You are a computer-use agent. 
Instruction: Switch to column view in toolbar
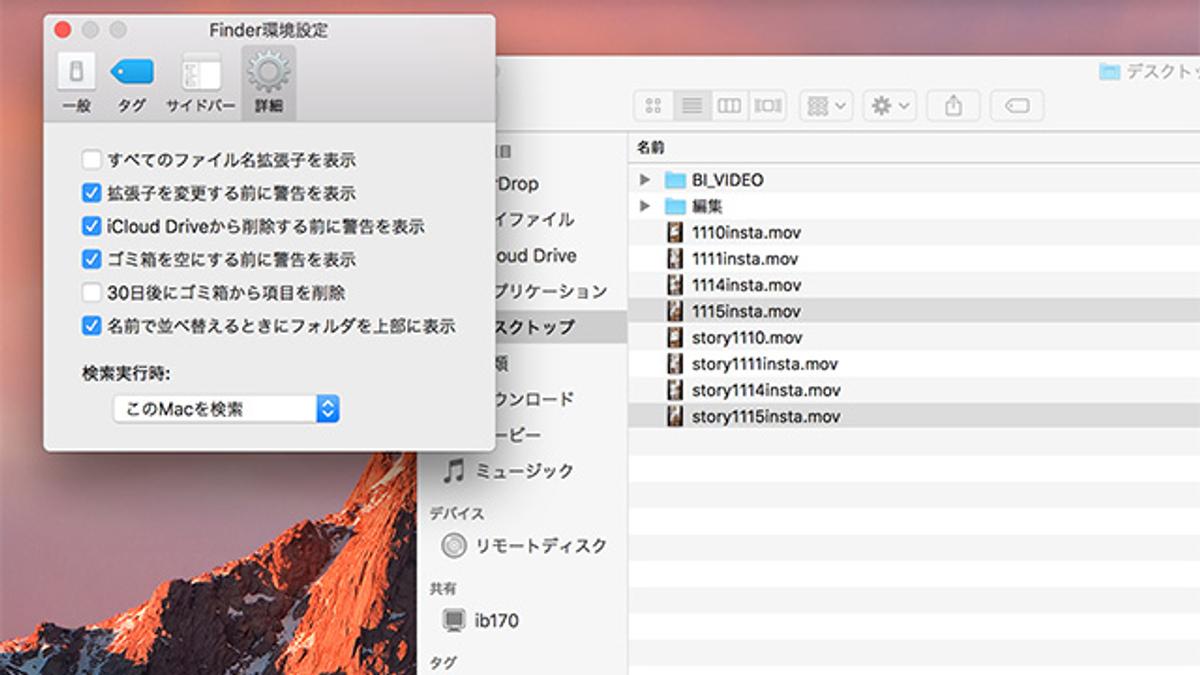pyautogui.click(x=729, y=106)
